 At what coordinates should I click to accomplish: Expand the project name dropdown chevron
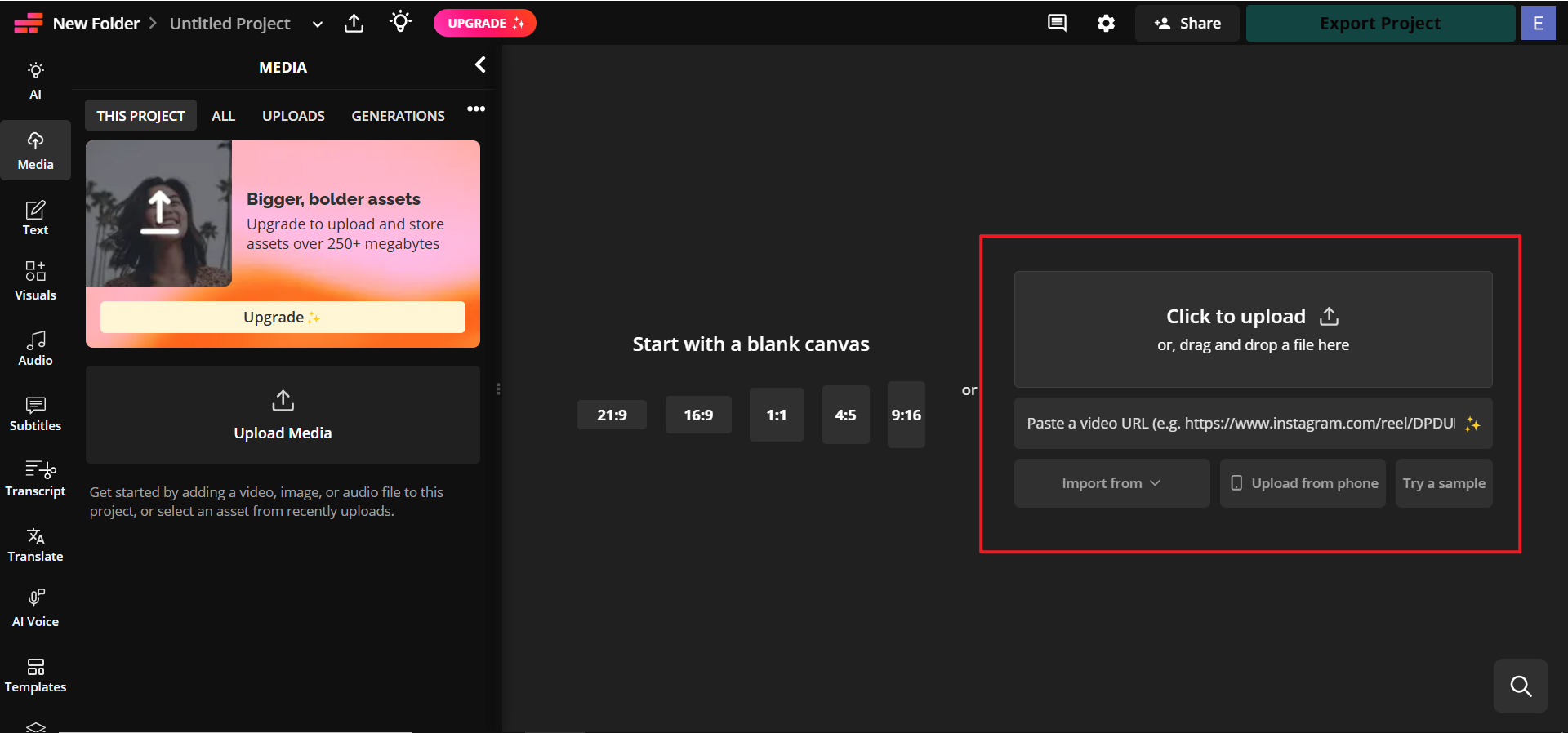318,24
